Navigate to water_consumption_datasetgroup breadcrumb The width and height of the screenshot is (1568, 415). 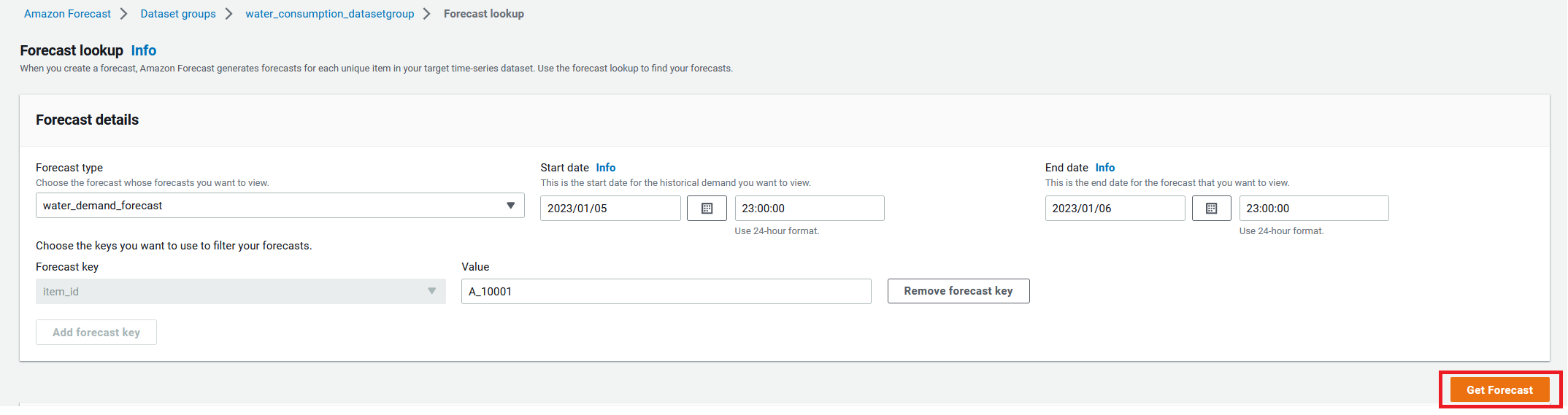point(330,14)
